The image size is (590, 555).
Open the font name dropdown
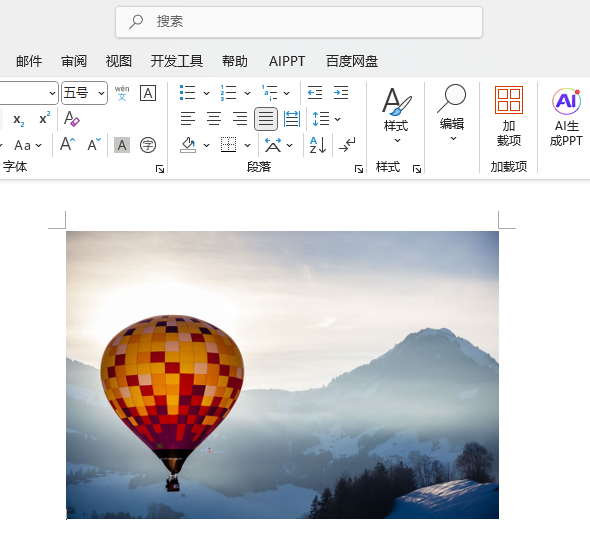[x=52, y=93]
